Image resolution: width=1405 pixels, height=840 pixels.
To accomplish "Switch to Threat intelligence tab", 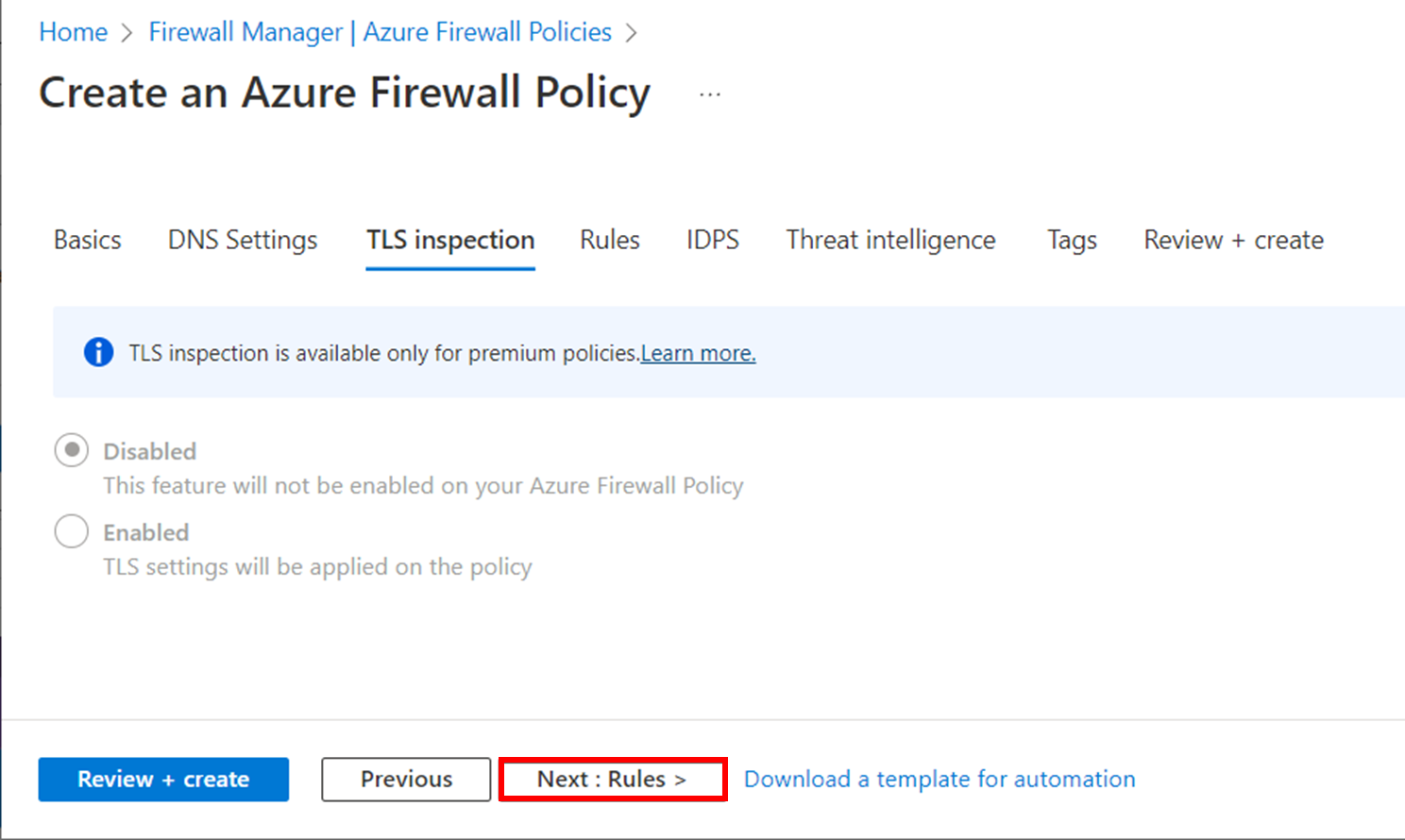I will [890, 240].
